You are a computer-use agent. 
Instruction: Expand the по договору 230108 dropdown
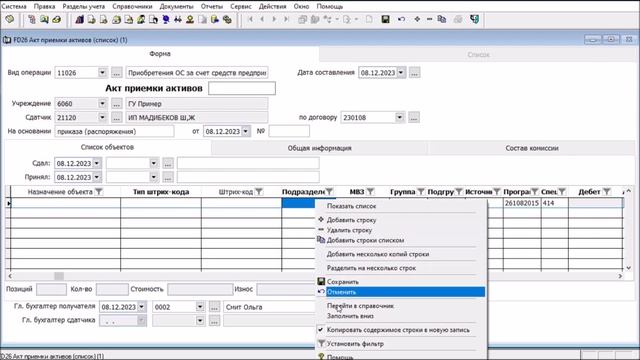coord(399,118)
